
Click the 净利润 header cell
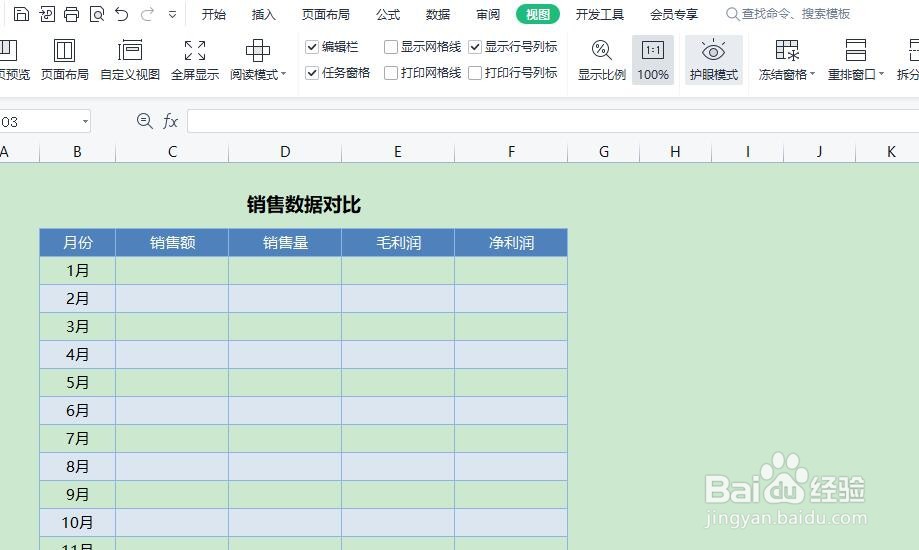click(511, 243)
